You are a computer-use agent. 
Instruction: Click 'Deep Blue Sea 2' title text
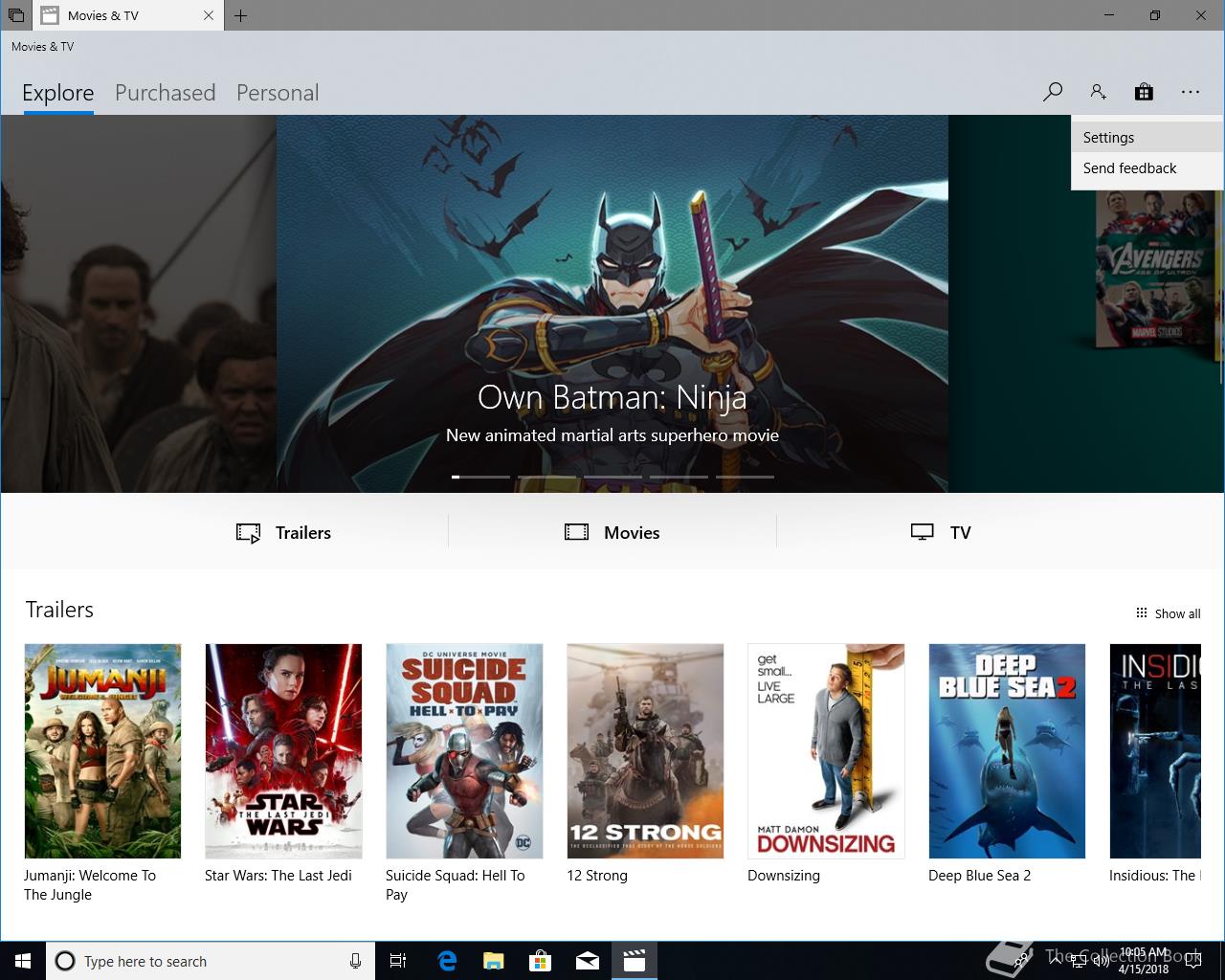tap(980, 876)
